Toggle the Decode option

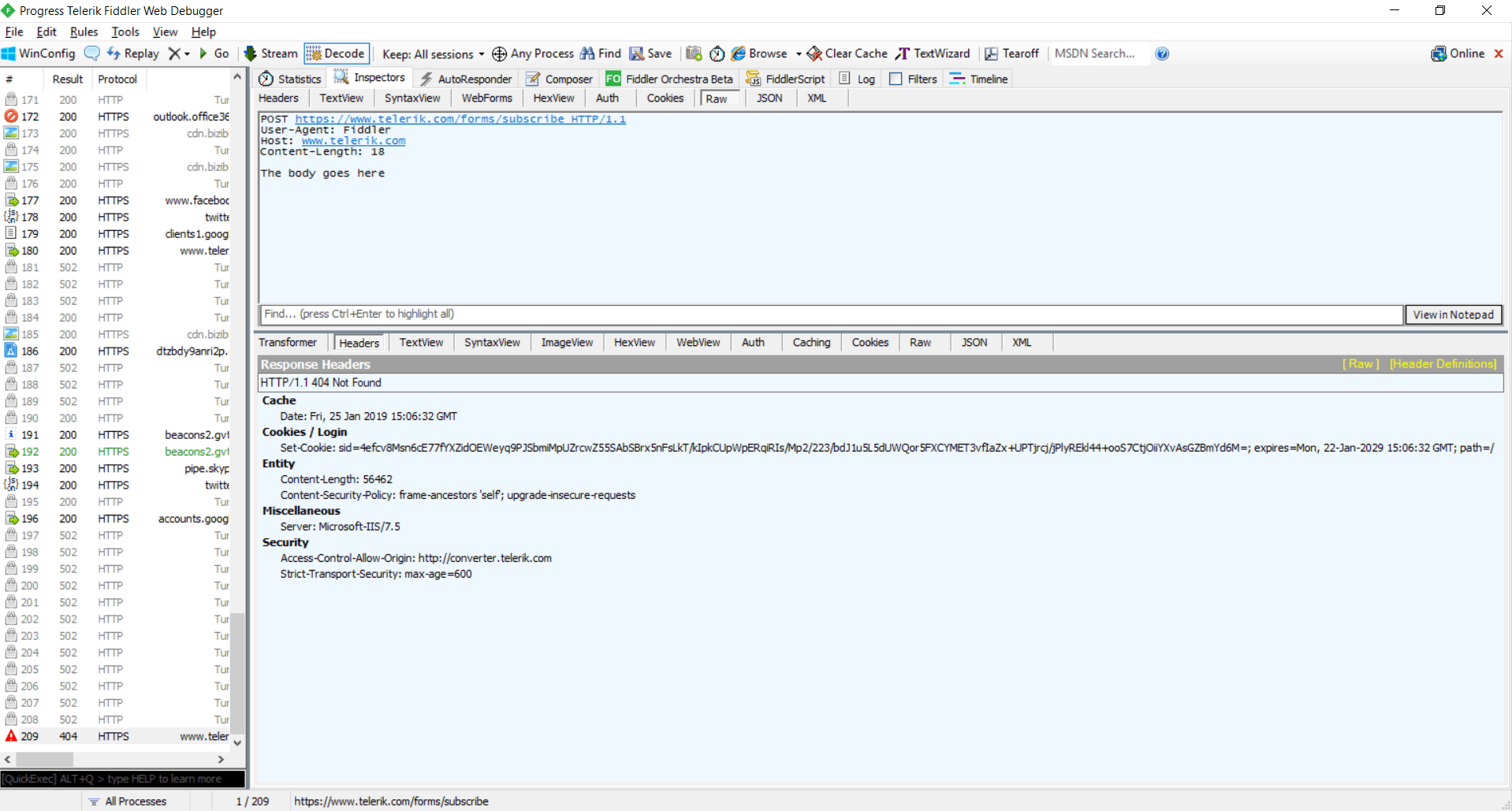coord(336,54)
